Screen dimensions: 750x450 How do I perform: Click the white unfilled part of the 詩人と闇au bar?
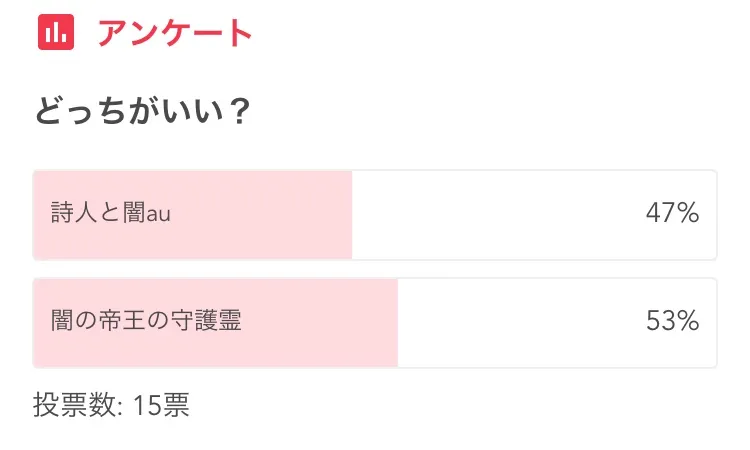[x=500, y=215]
